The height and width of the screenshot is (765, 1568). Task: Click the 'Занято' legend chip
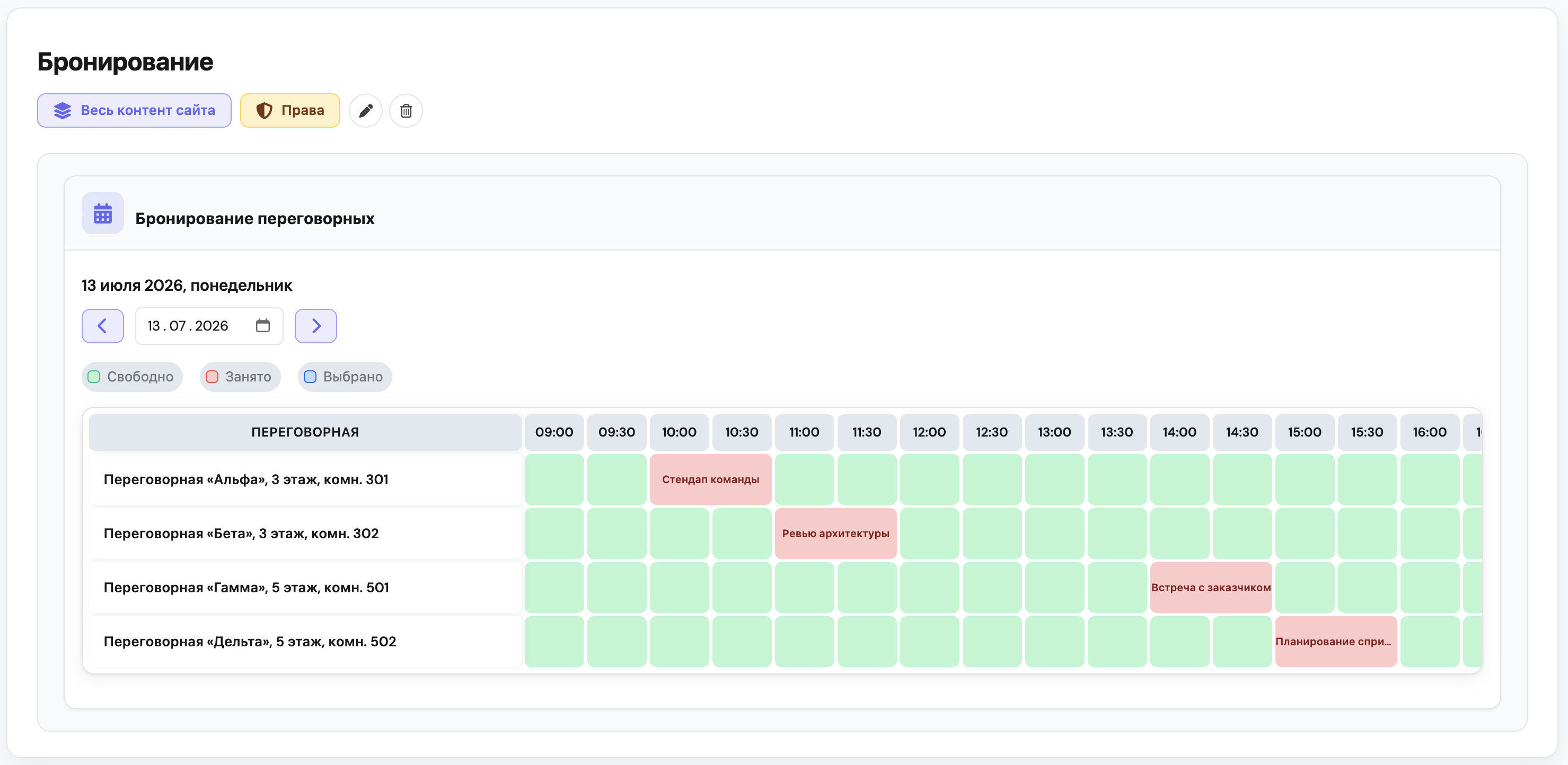pyautogui.click(x=240, y=377)
